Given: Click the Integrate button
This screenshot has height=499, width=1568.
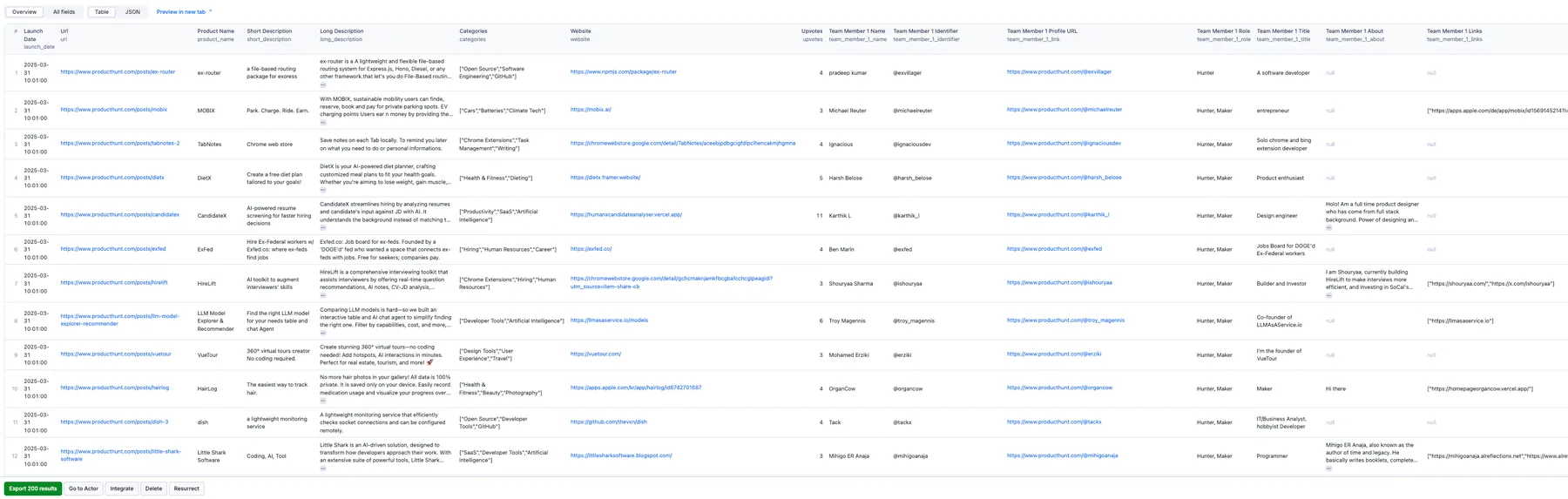Looking at the screenshot, I should (122, 489).
